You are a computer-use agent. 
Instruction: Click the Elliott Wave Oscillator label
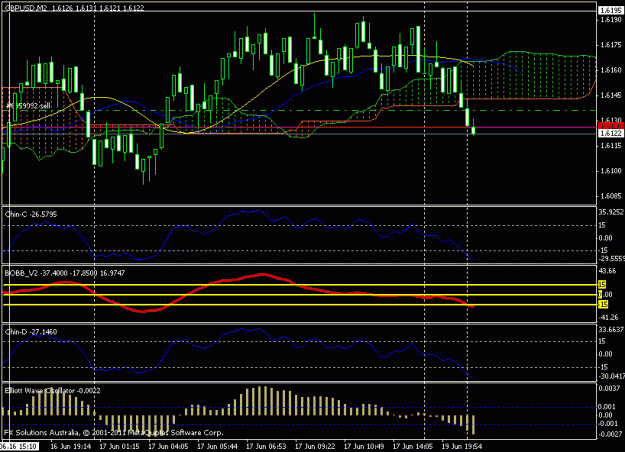pyautogui.click(x=52, y=391)
